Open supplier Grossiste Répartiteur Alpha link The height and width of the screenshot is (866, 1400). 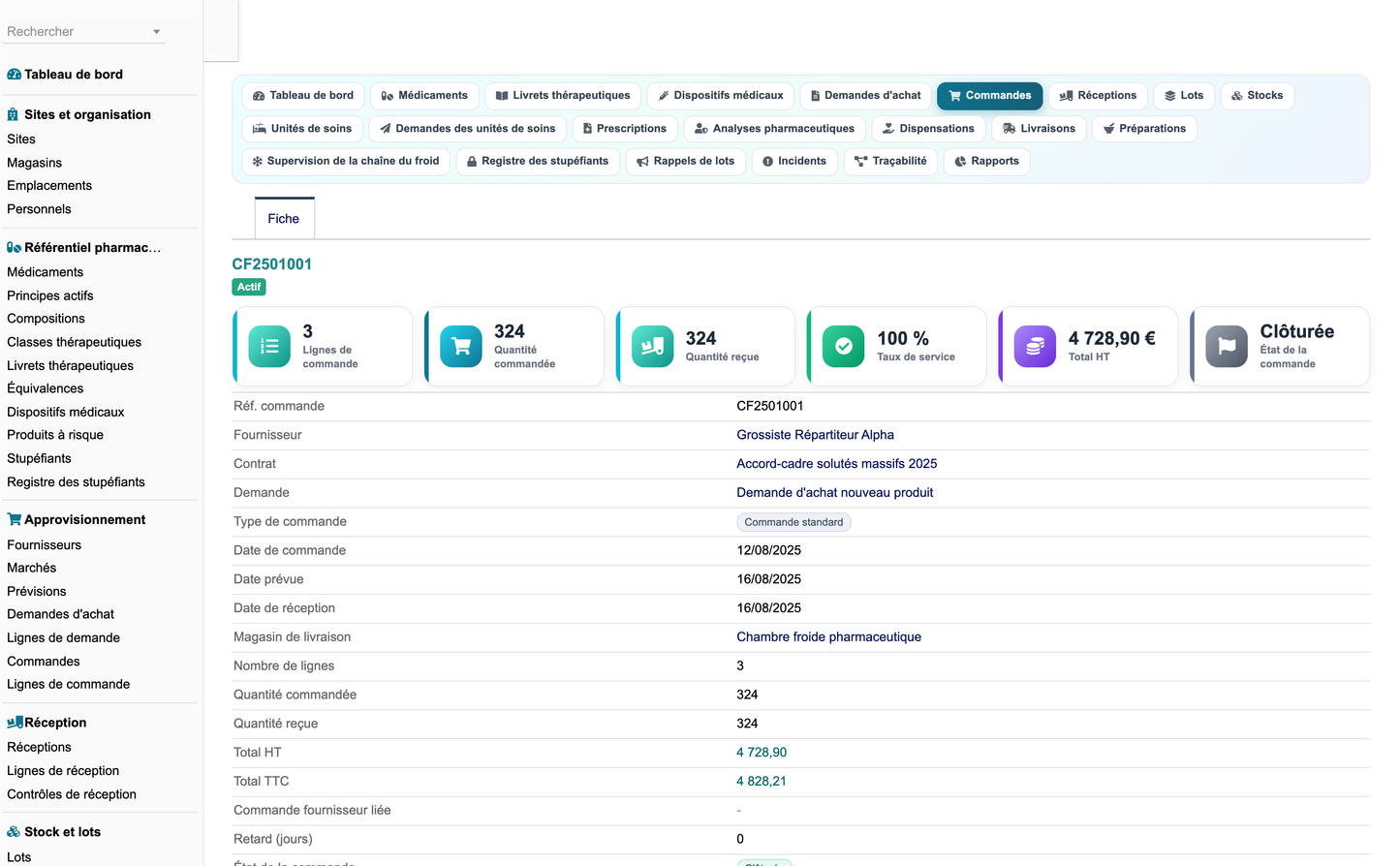point(815,435)
